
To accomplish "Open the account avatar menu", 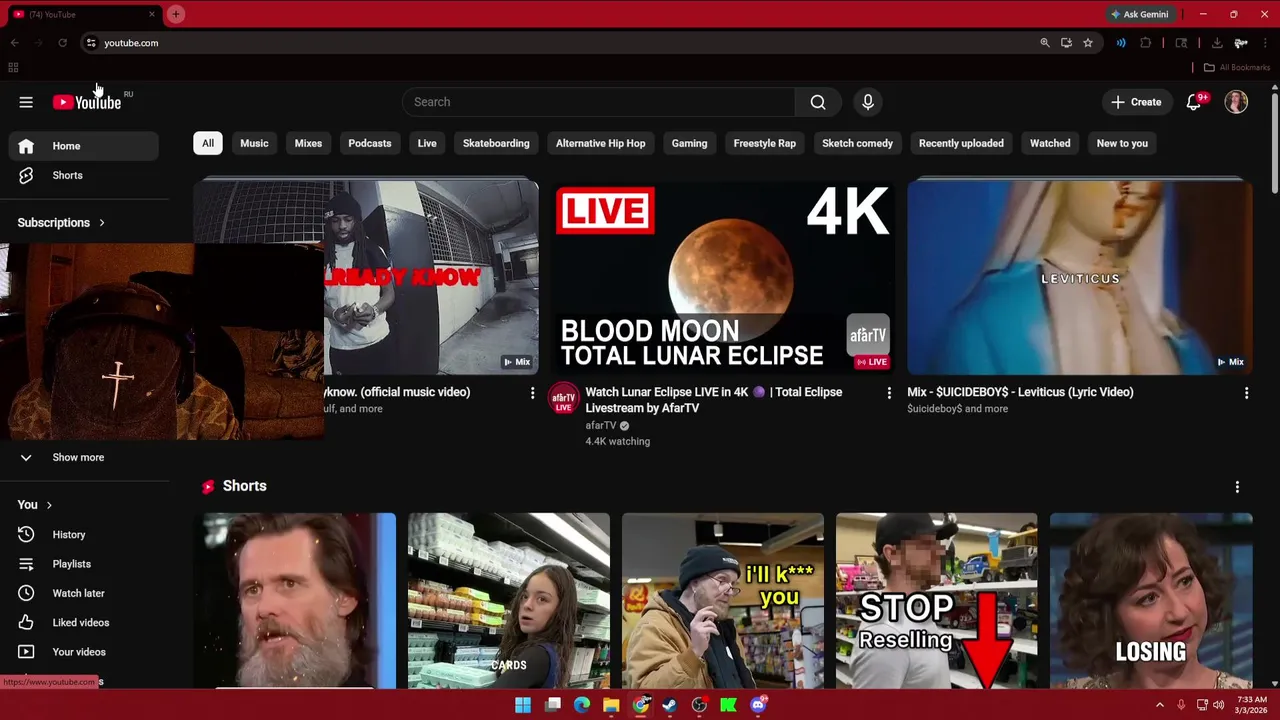I will click(x=1236, y=102).
